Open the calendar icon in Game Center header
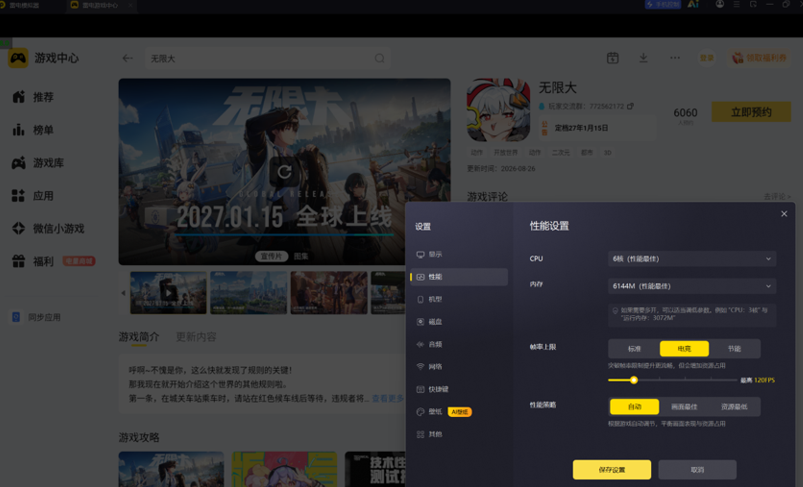This screenshot has width=803, height=487. pyautogui.click(x=612, y=58)
